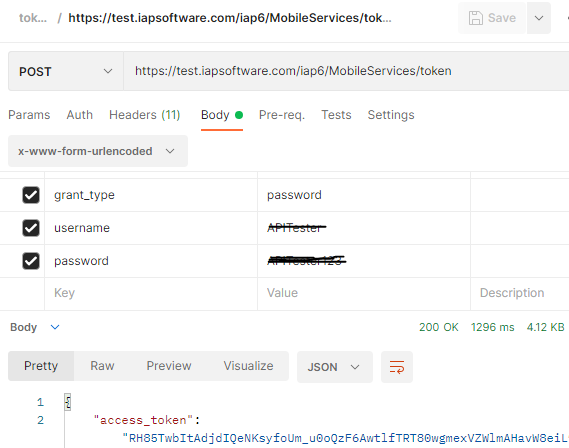Expand the response Body dropdown
Screen dimensions: 569x448
35,327
